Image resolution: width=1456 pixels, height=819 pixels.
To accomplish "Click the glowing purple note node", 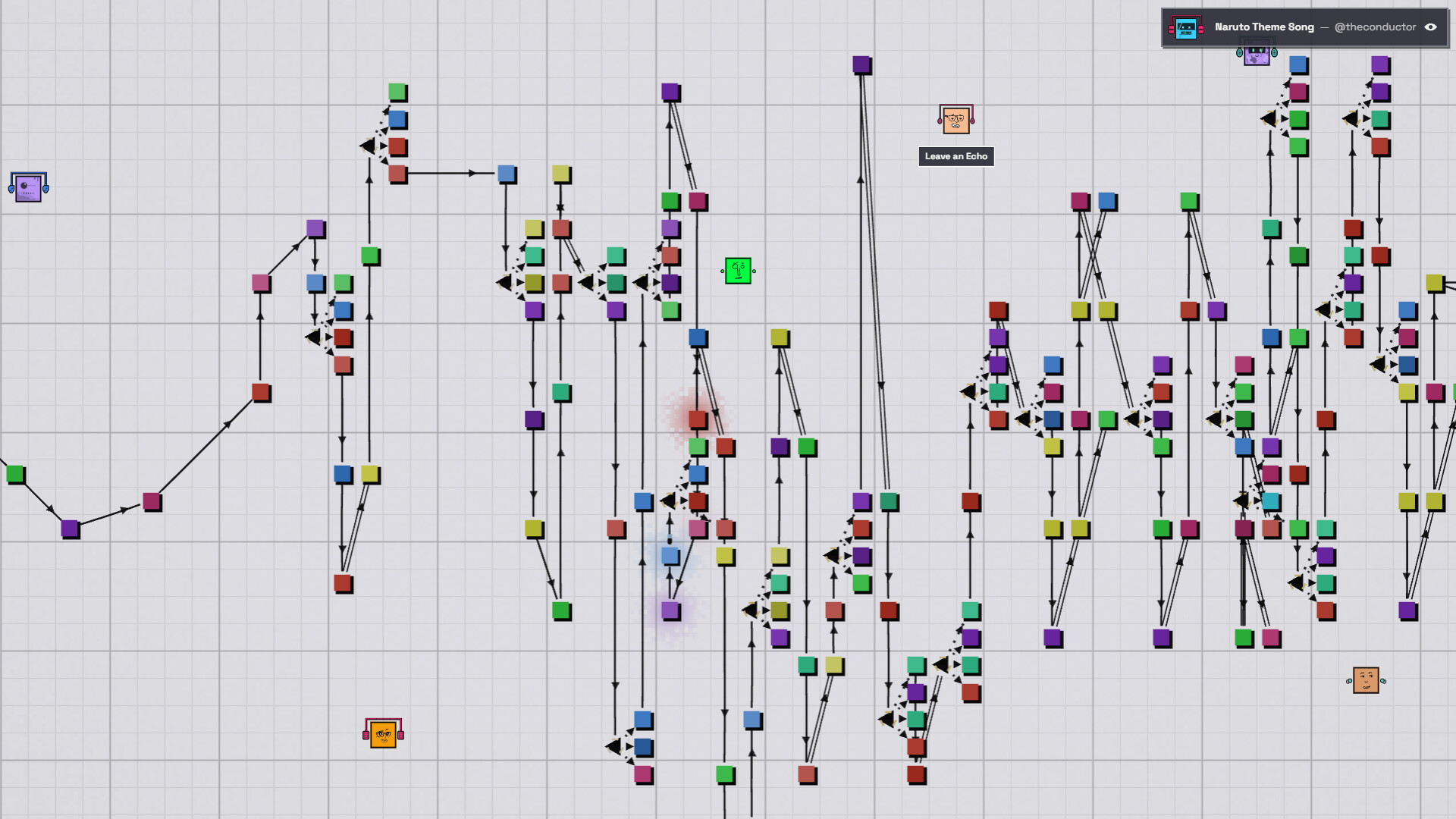I will (670, 610).
